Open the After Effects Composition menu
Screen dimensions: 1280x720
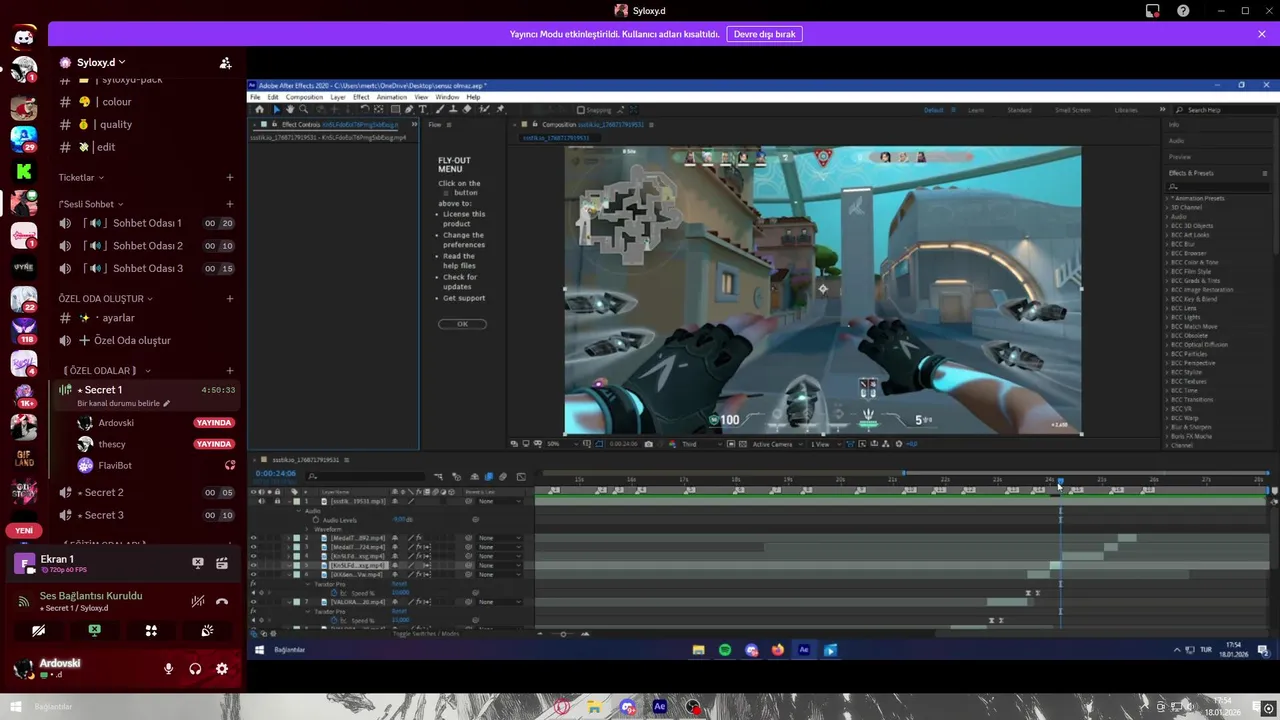click(x=304, y=97)
